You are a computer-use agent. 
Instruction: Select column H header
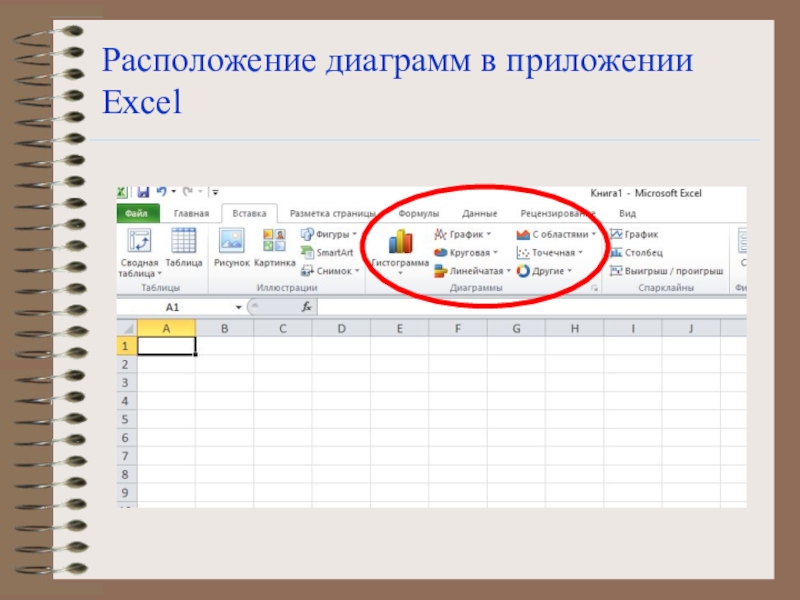click(x=574, y=328)
